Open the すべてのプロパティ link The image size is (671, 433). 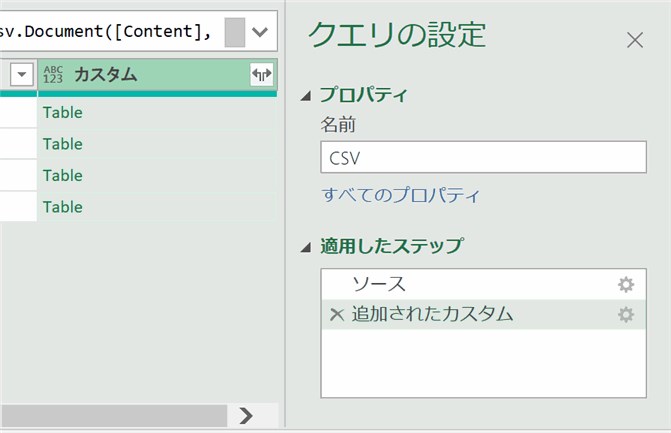pyautogui.click(x=401, y=195)
